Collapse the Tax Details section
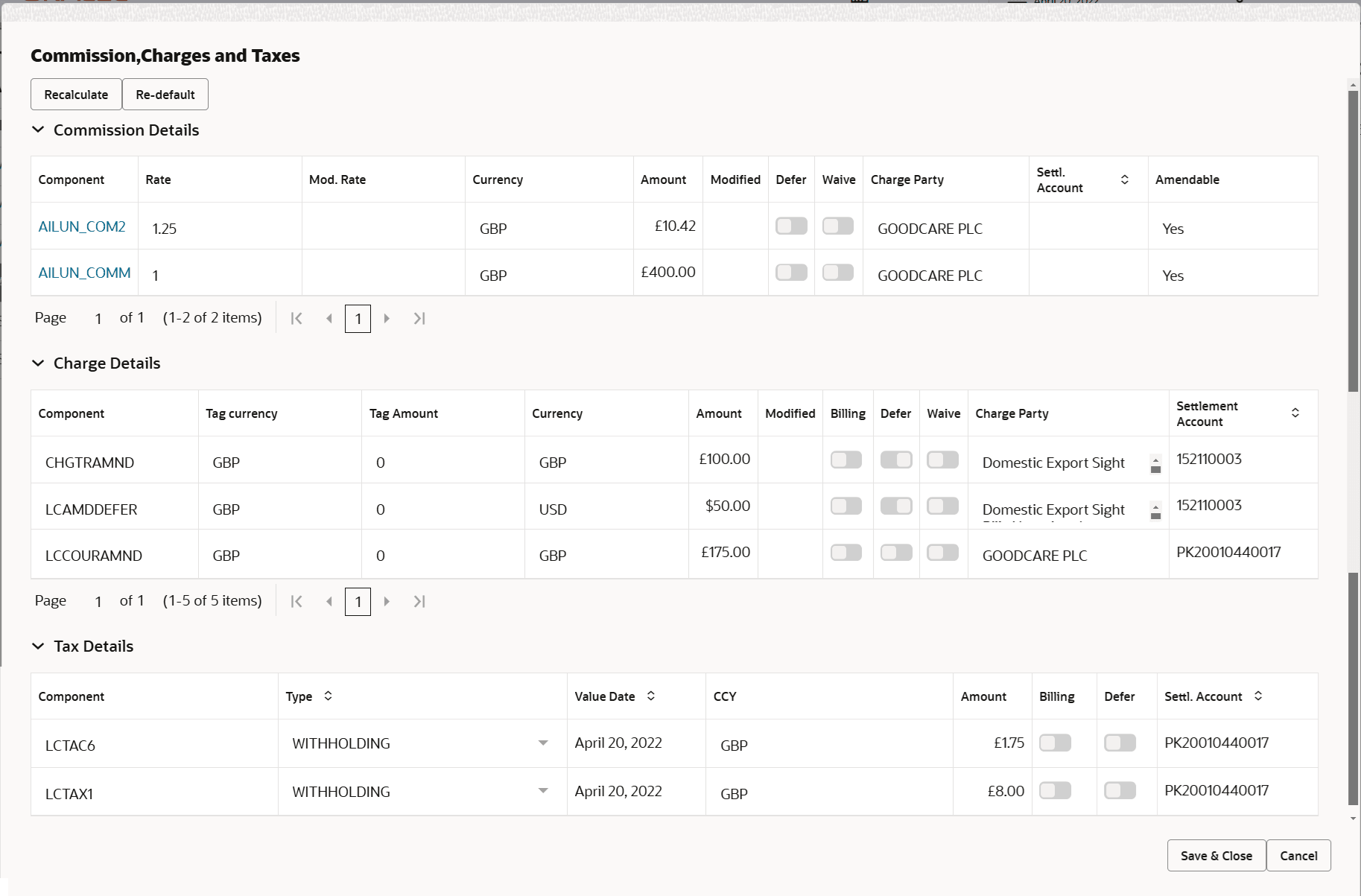1361x896 pixels. (x=38, y=646)
